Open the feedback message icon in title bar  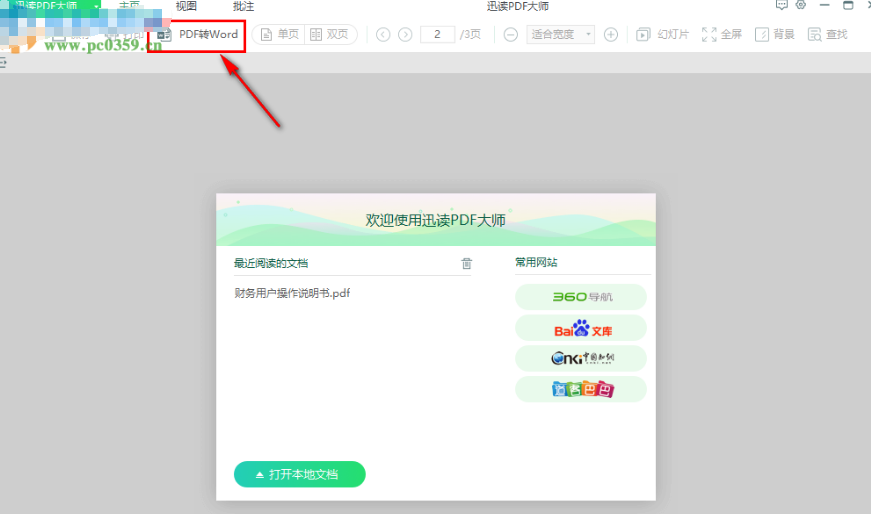click(x=782, y=5)
